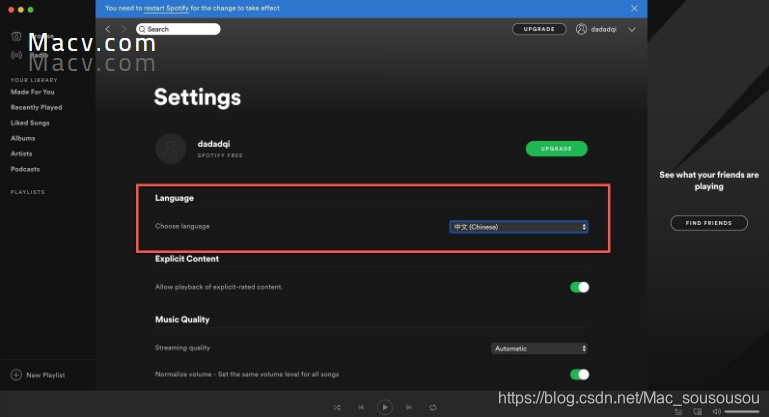Click the green UPGRADE button

tap(557, 149)
